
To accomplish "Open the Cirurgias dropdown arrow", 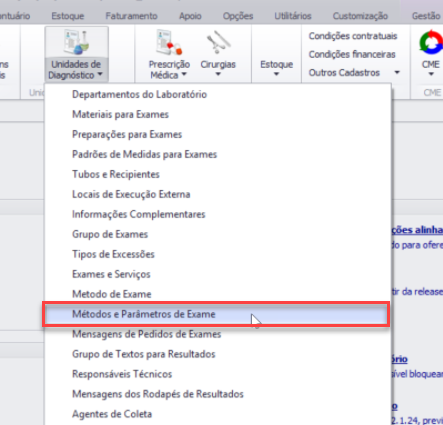I will (x=218, y=74).
